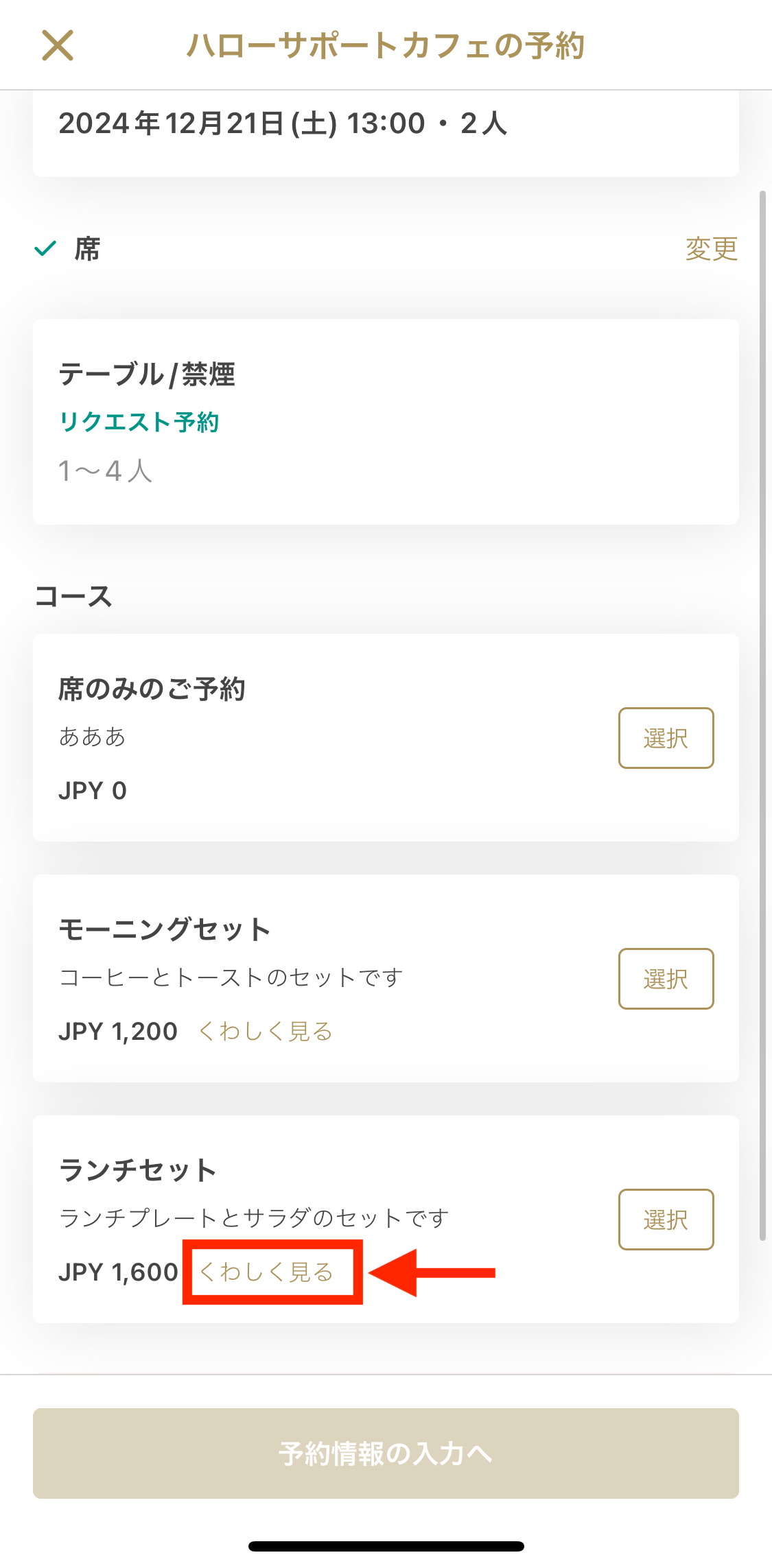Tap the ハローサポートカフェの予約 header title
This screenshot has width=772, height=1568.
pos(385,46)
